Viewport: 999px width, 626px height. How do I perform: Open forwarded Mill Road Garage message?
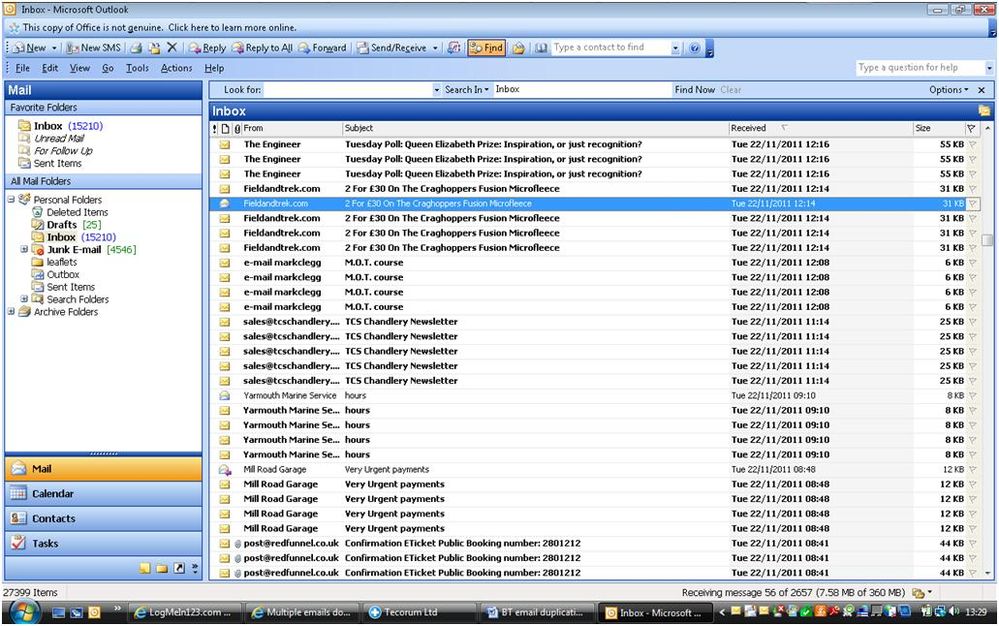click(x=593, y=469)
